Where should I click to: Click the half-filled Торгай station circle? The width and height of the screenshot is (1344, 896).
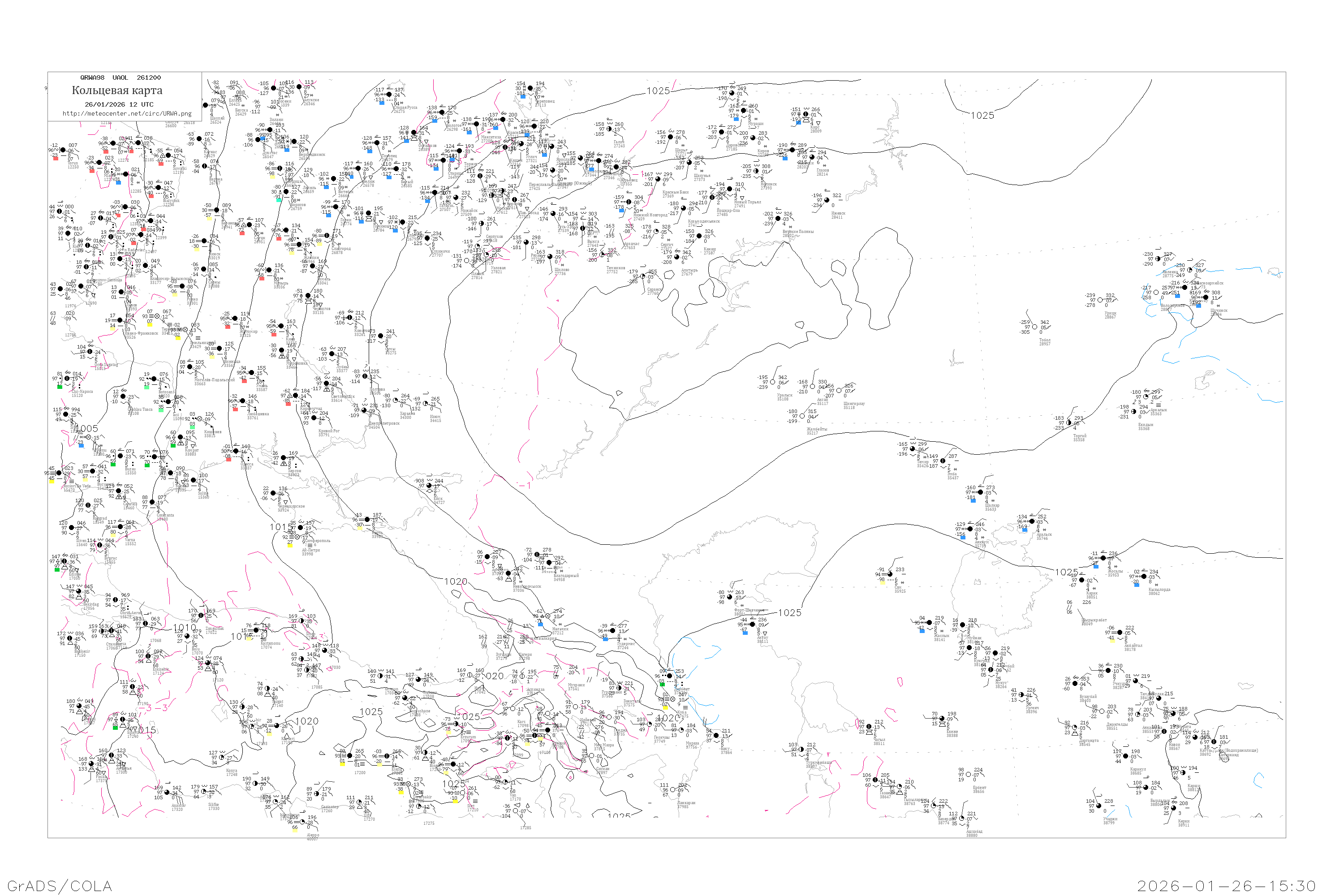click(x=1068, y=423)
